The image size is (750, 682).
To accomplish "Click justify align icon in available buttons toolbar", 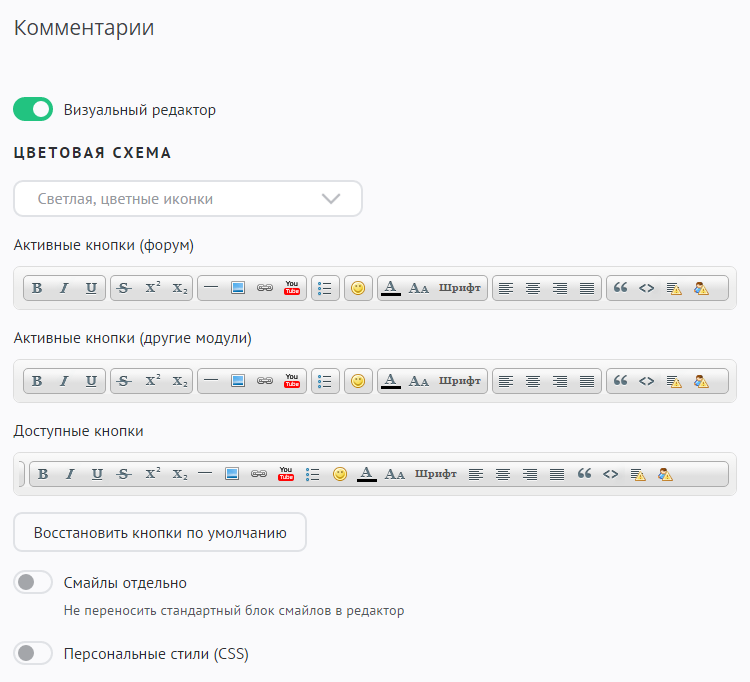I will (557, 474).
